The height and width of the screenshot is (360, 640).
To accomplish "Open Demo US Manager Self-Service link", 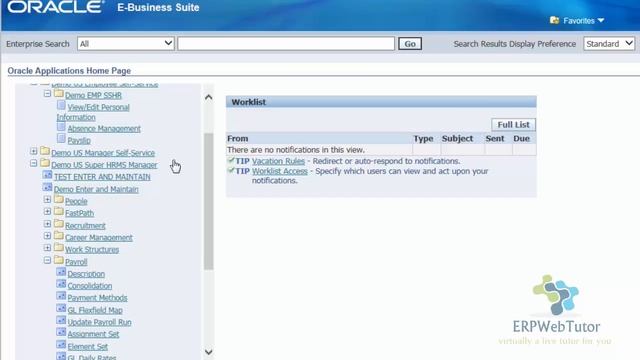I will click(x=103, y=153).
